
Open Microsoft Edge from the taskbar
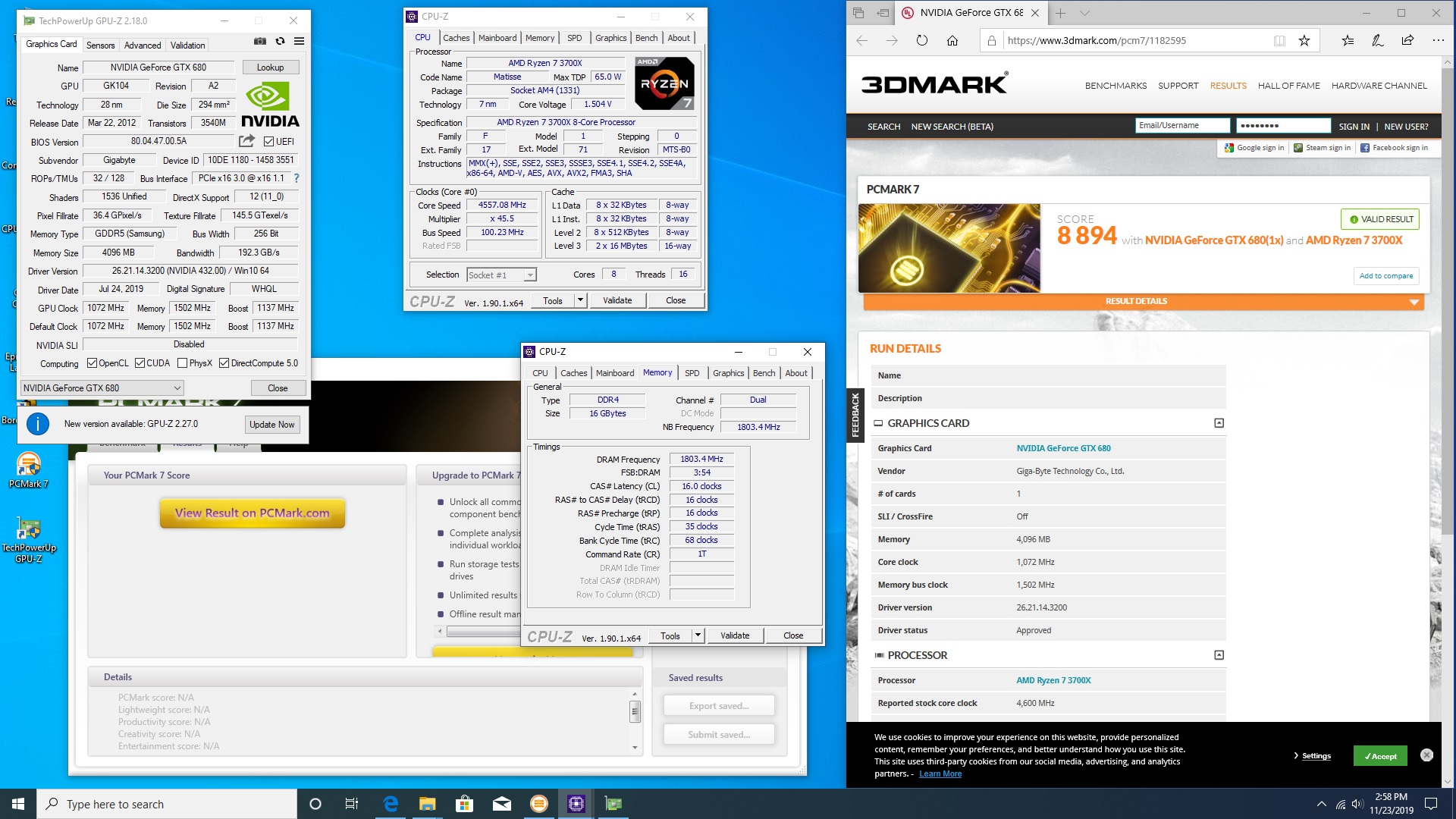click(391, 804)
